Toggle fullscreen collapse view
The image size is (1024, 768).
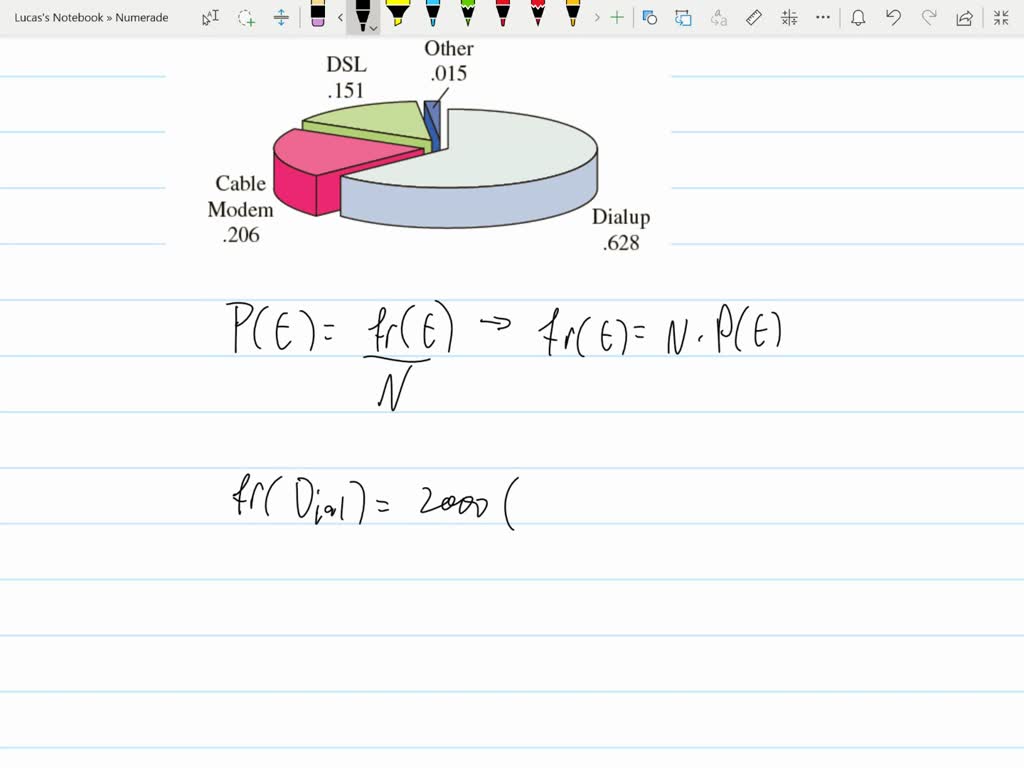click(x=1001, y=17)
